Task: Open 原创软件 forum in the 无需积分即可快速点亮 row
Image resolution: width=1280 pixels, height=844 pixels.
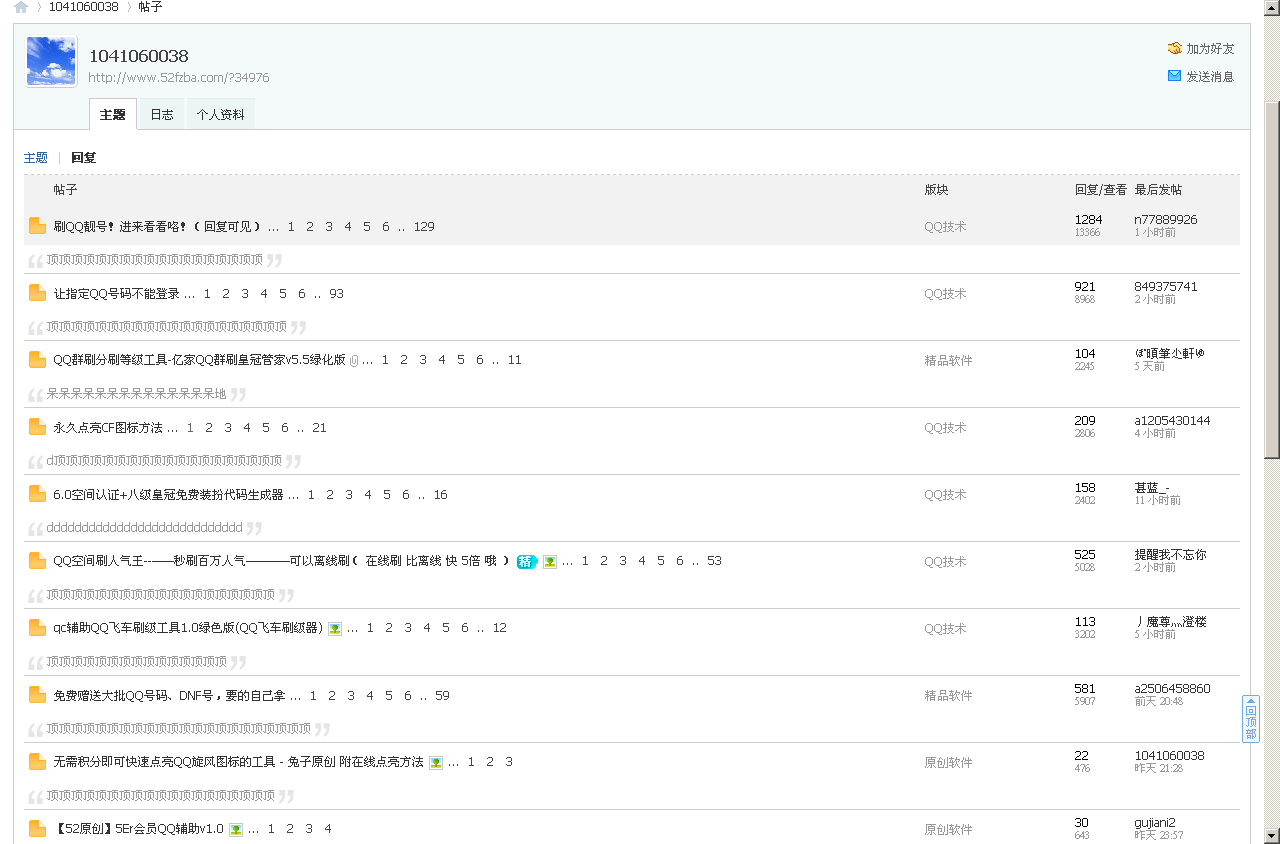Action: 948,763
